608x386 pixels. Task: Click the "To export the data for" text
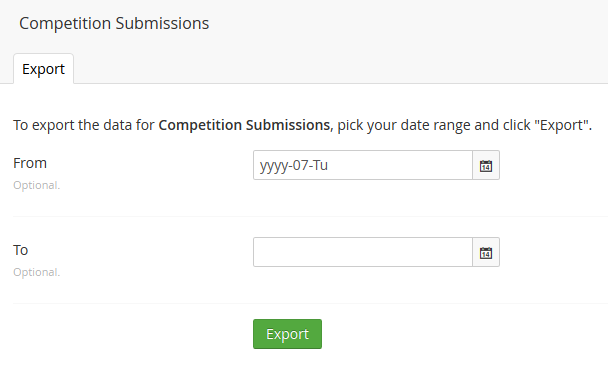84,125
